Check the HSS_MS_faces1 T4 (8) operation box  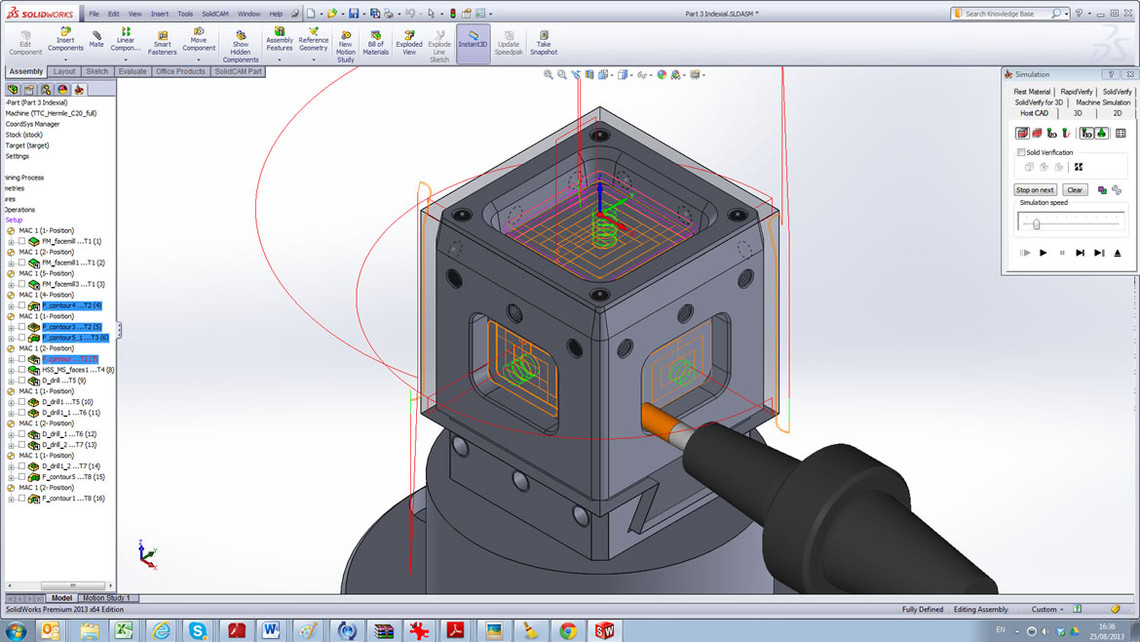tap(22, 369)
